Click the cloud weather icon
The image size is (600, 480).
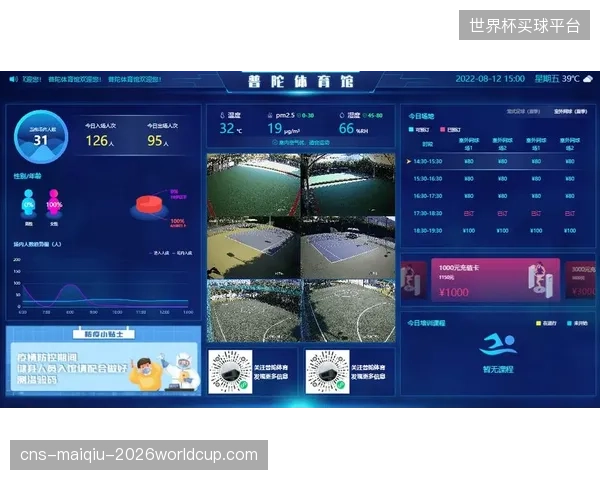pos(588,78)
